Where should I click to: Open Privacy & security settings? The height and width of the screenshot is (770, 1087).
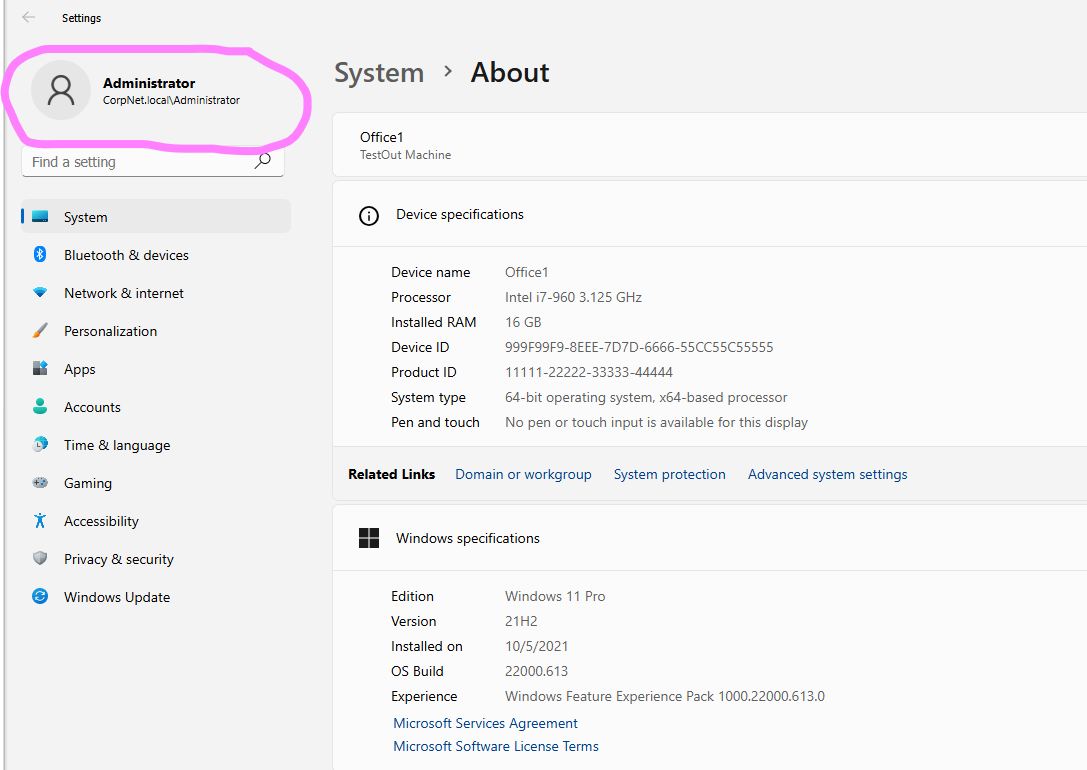[x=156, y=559]
